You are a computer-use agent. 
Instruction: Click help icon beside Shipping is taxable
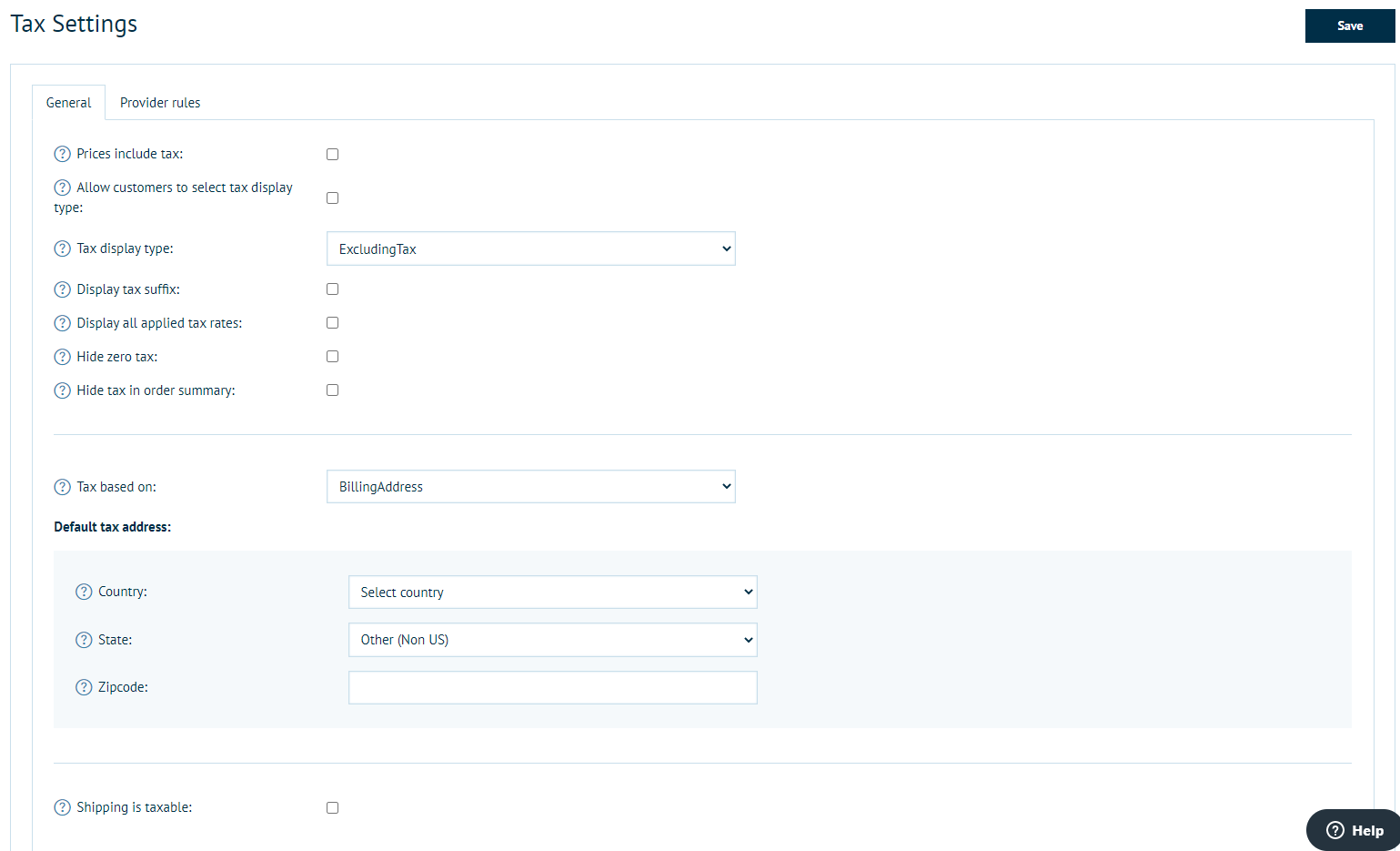tap(62, 807)
